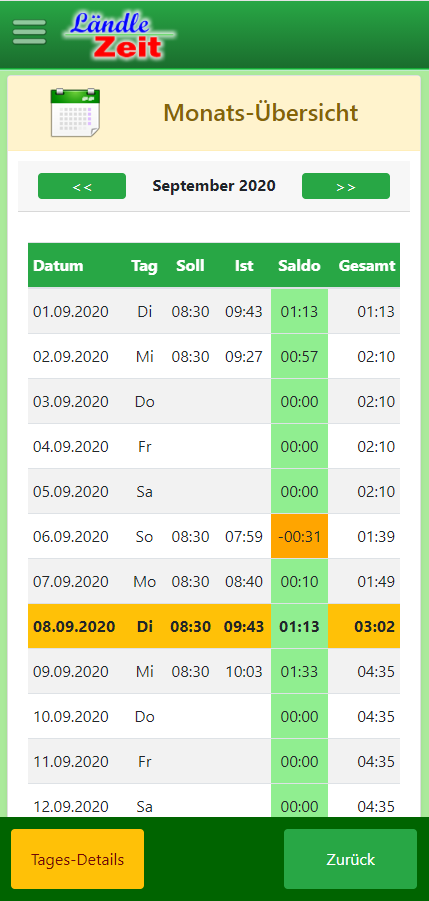Image resolution: width=429 pixels, height=901 pixels.
Task: Click Gesamt value 01:13 on 01.09.2020
Action: 376,311
